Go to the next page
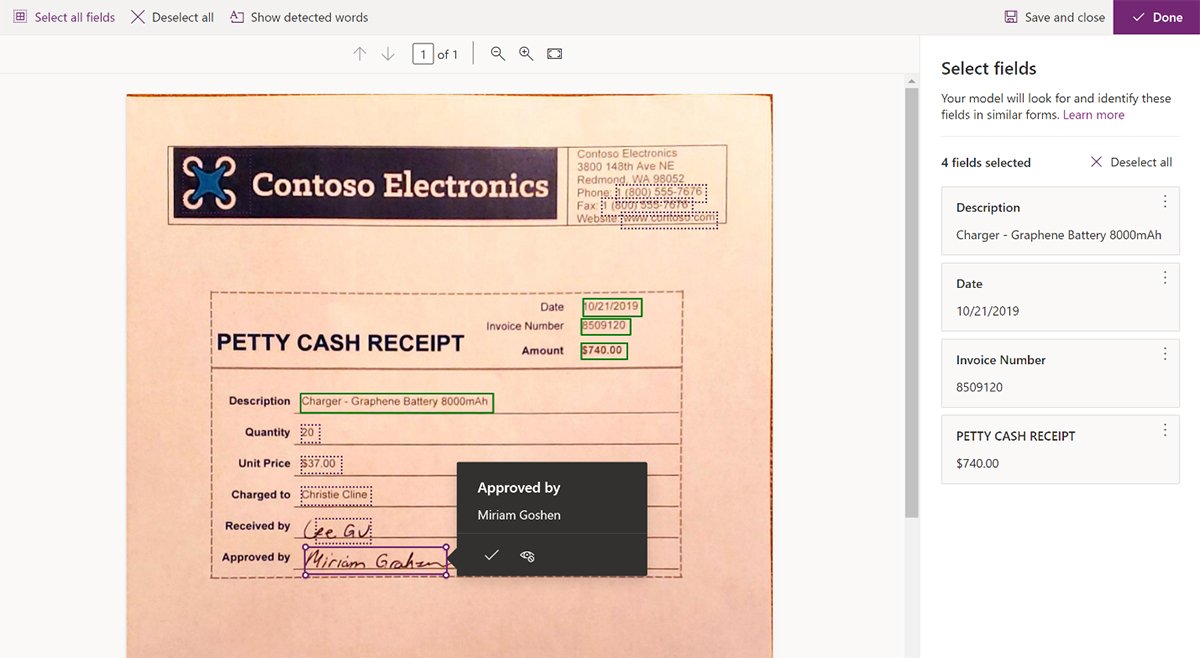 coord(388,54)
